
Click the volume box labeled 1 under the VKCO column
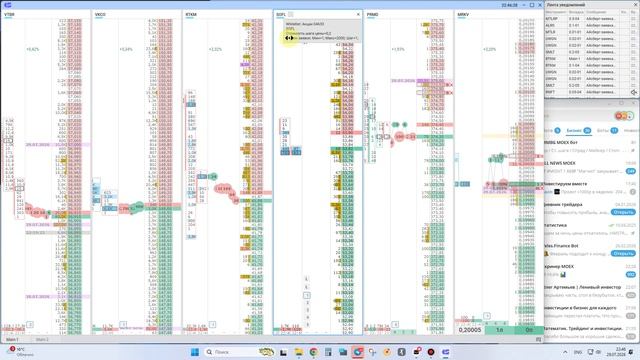[123, 325]
